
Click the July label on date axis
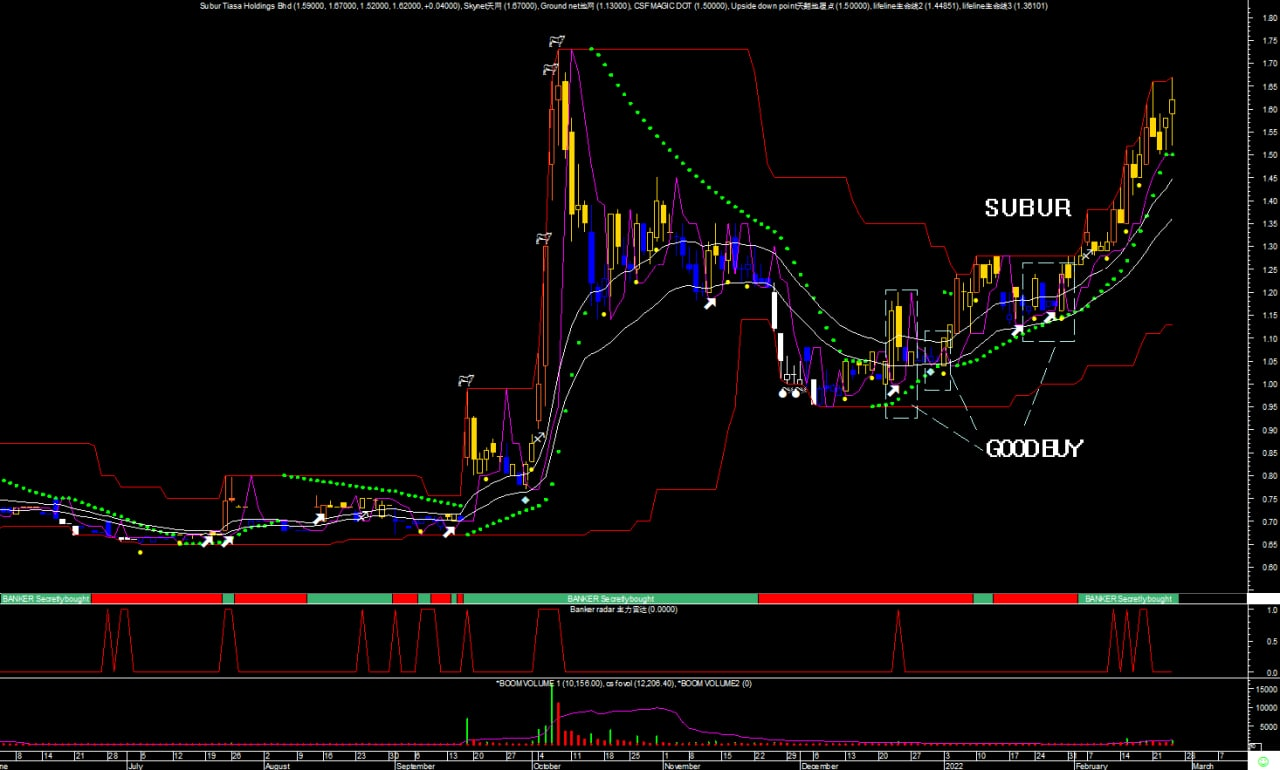(x=137, y=765)
